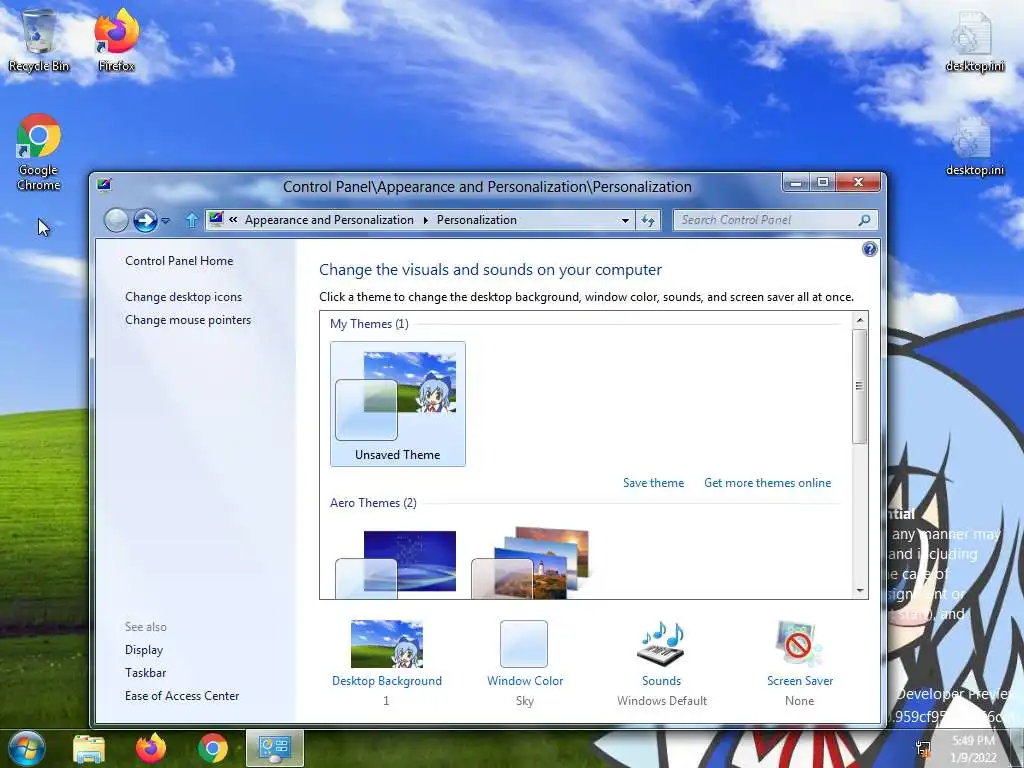The height and width of the screenshot is (768, 1024).
Task: Open the Taskbar link under See also
Action: 145,673
